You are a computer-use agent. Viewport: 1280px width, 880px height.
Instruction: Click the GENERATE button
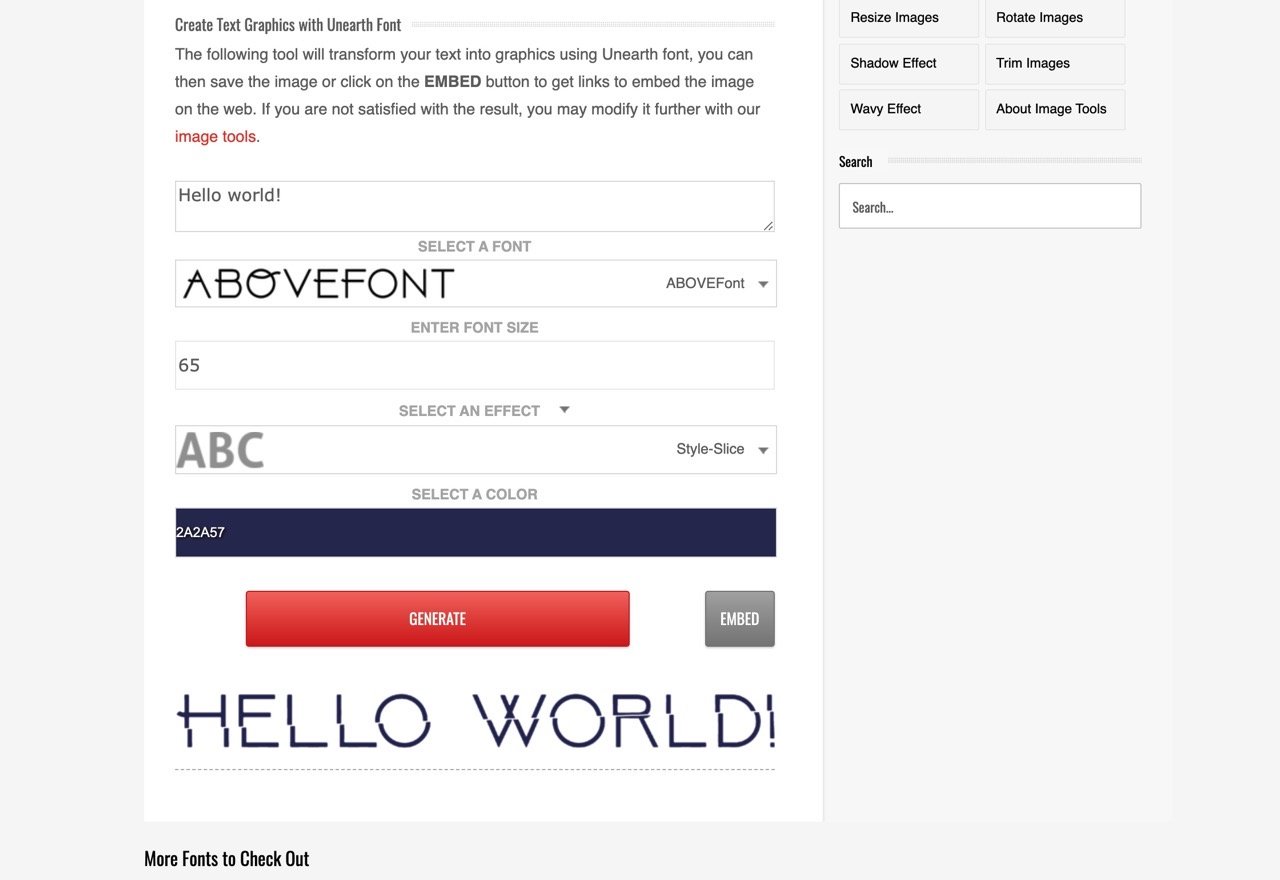(x=437, y=619)
